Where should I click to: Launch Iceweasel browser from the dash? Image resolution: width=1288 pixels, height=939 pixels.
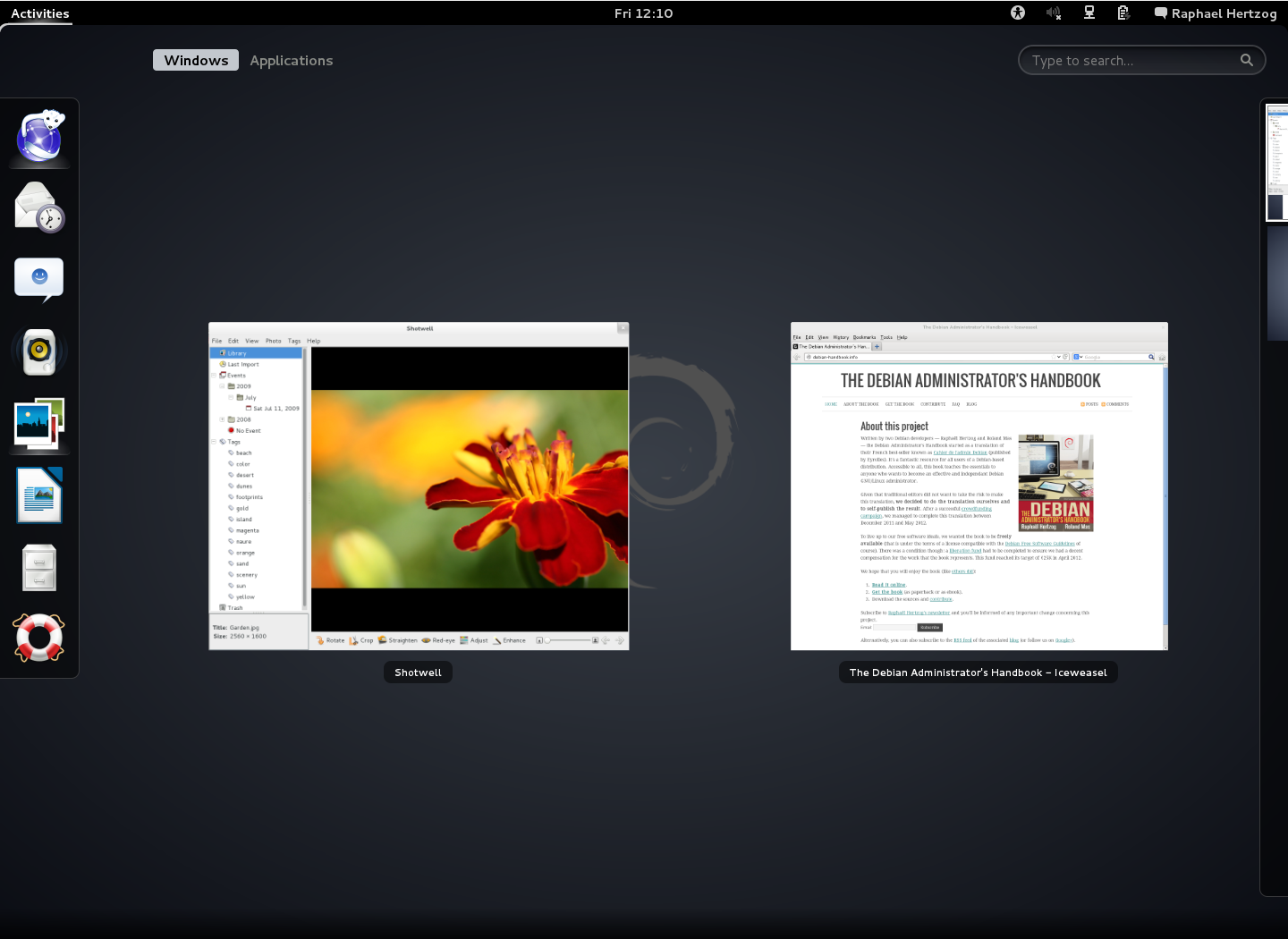[39, 137]
